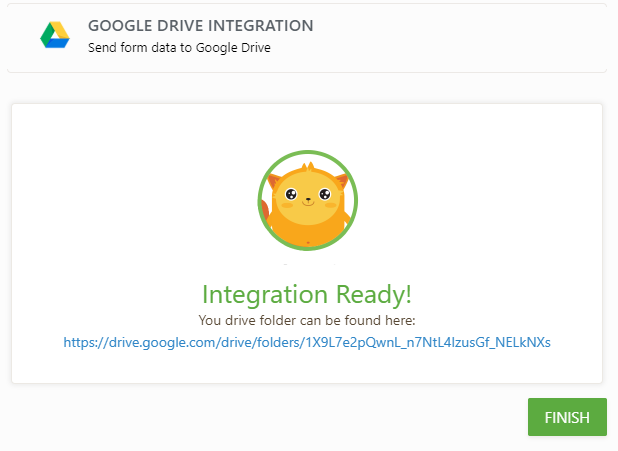Select 'Send form data to Google Drive' text
This screenshot has height=451, width=618.
coord(179,48)
